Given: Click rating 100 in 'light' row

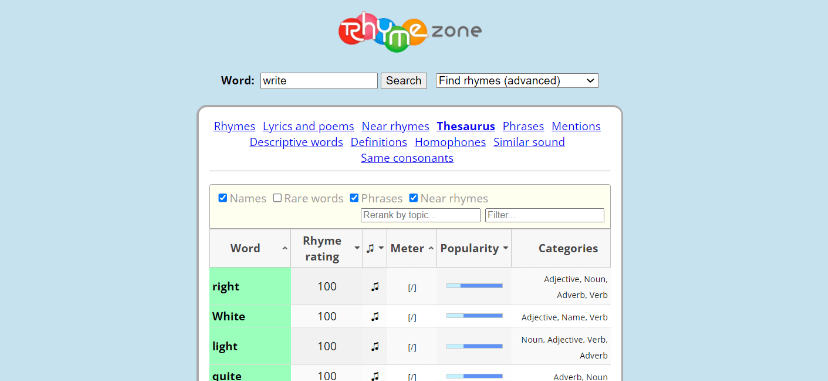Looking at the screenshot, I should [x=327, y=346].
